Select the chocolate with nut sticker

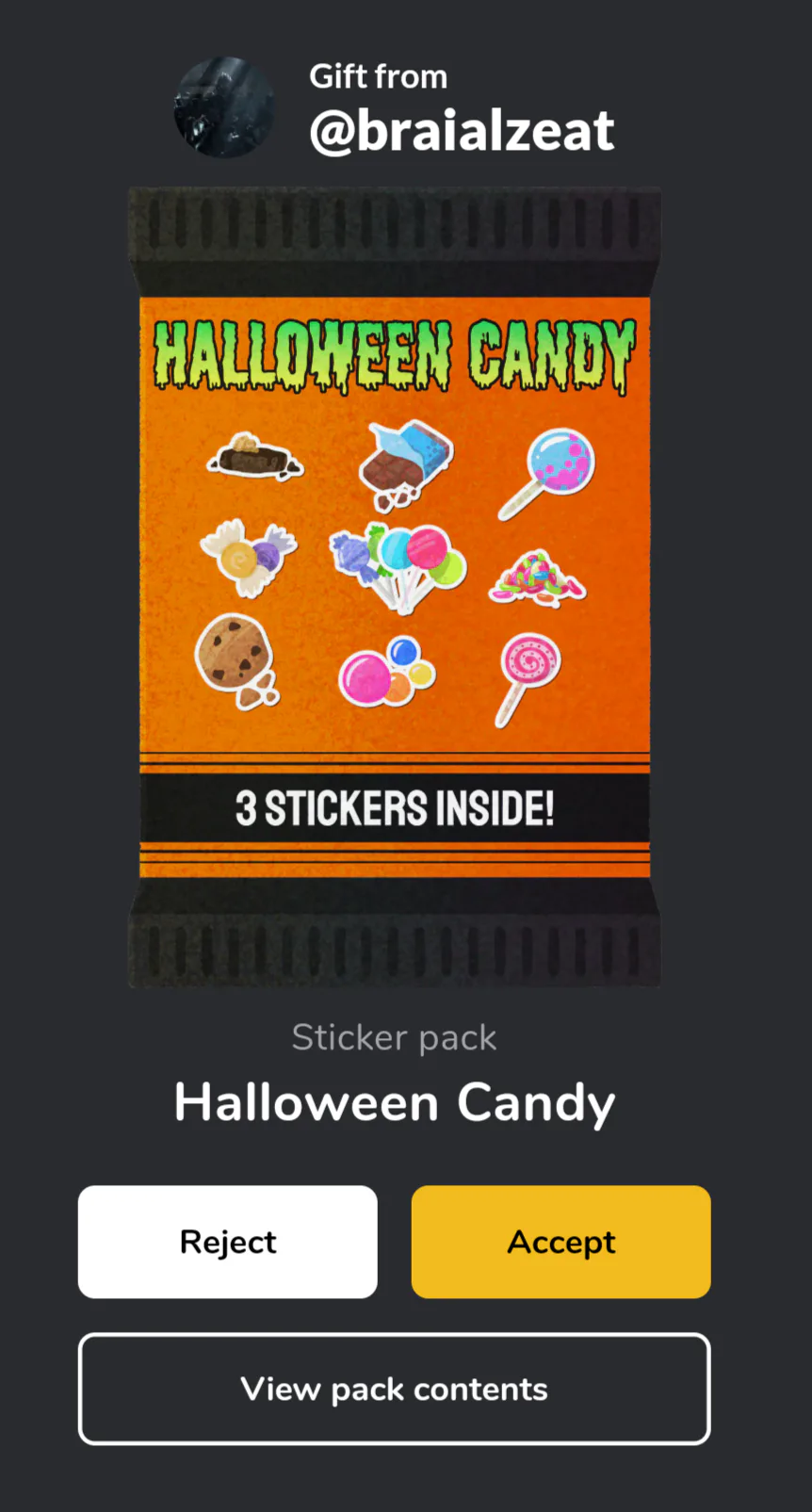point(254,457)
